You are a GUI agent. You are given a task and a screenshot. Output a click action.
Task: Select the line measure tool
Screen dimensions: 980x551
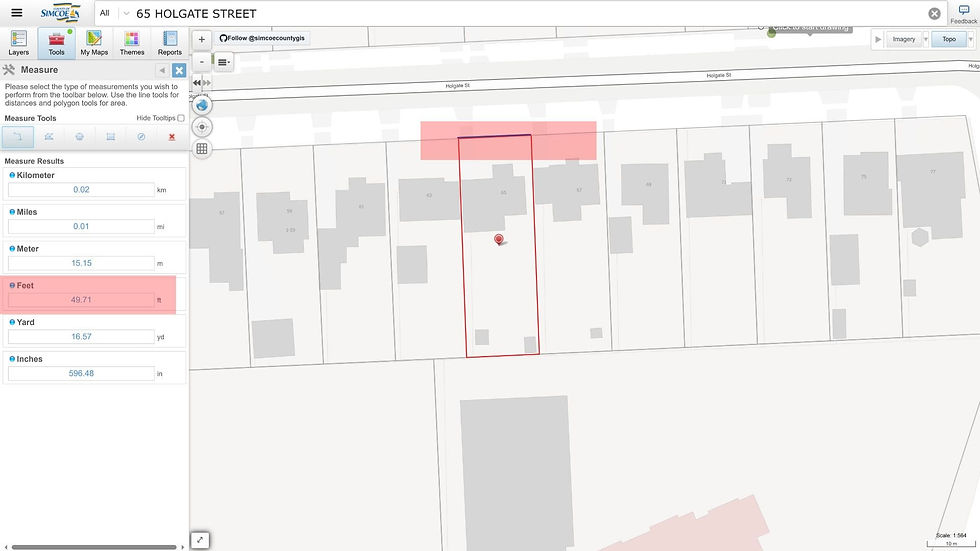point(18,137)
